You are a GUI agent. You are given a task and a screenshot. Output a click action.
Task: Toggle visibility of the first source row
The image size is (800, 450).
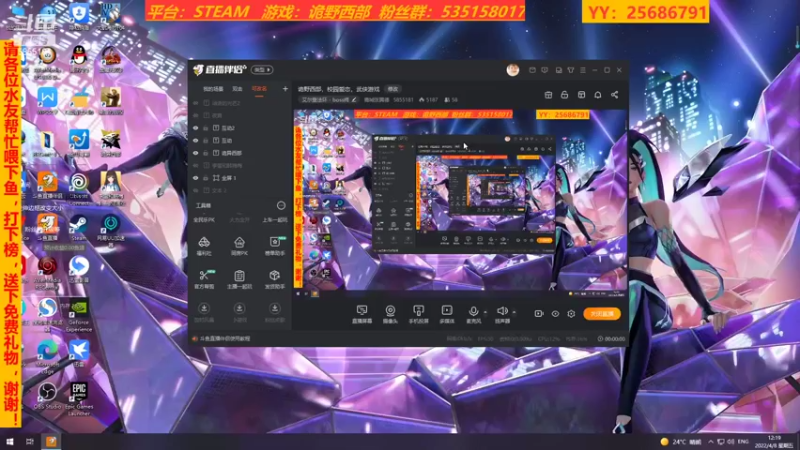pyautogui.click(x=195, y=103)
